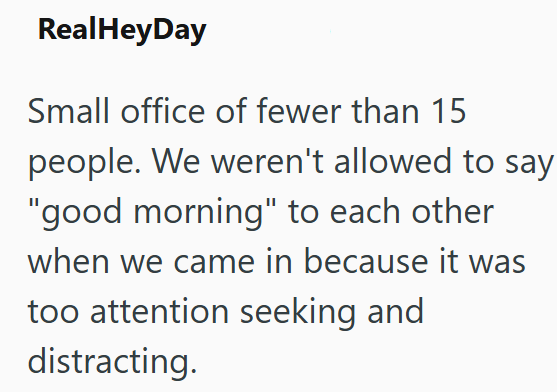Open the RealHeyDay user profile link
Screen dimensions: 557x392
pos(122,31)
